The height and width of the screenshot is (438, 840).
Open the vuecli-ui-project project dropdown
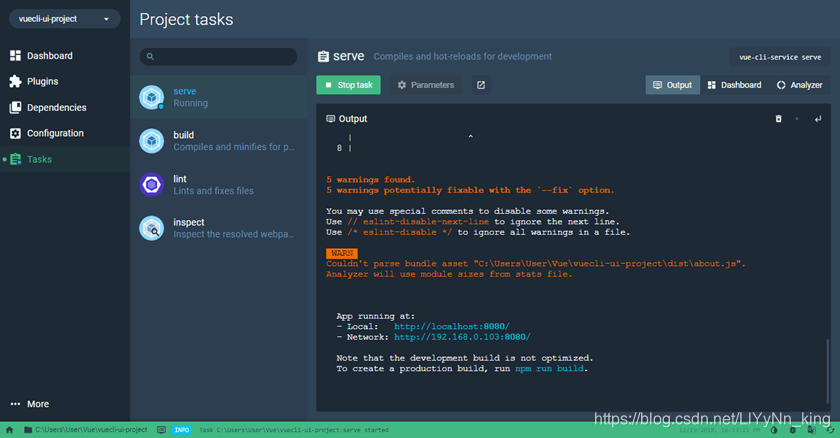point(64,19)
